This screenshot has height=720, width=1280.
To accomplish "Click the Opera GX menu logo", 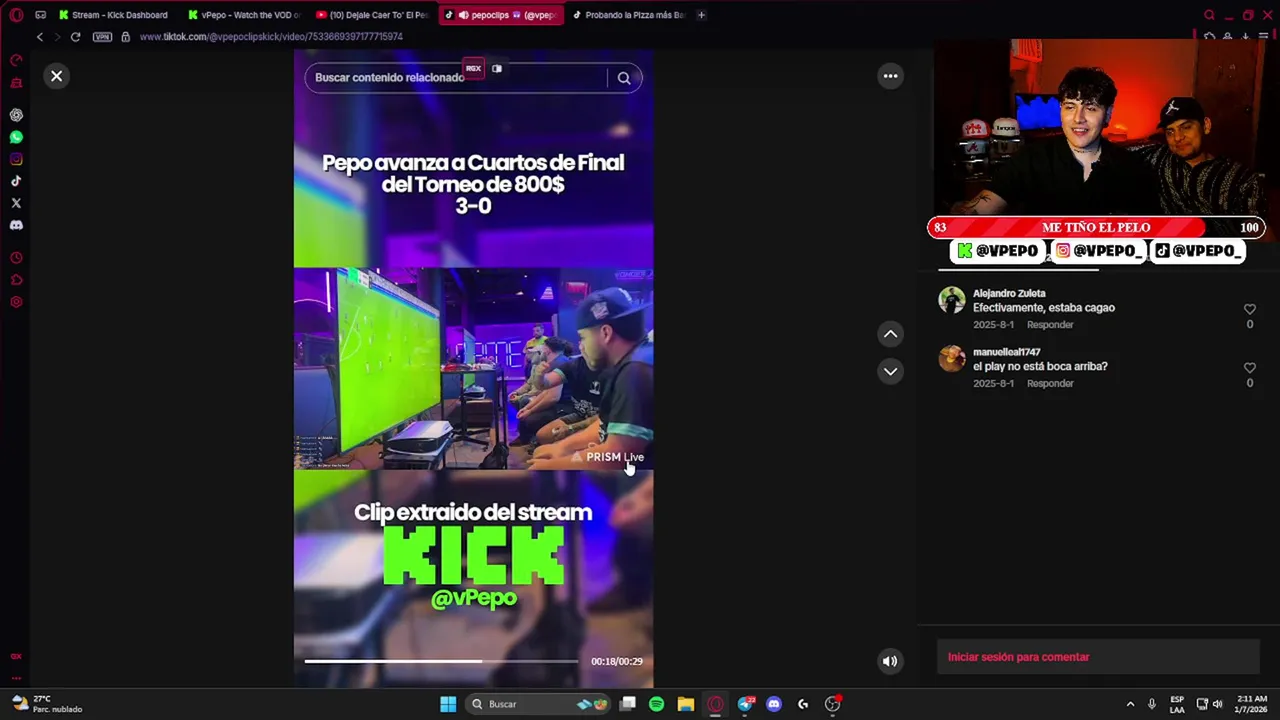I will click(16, 15).
